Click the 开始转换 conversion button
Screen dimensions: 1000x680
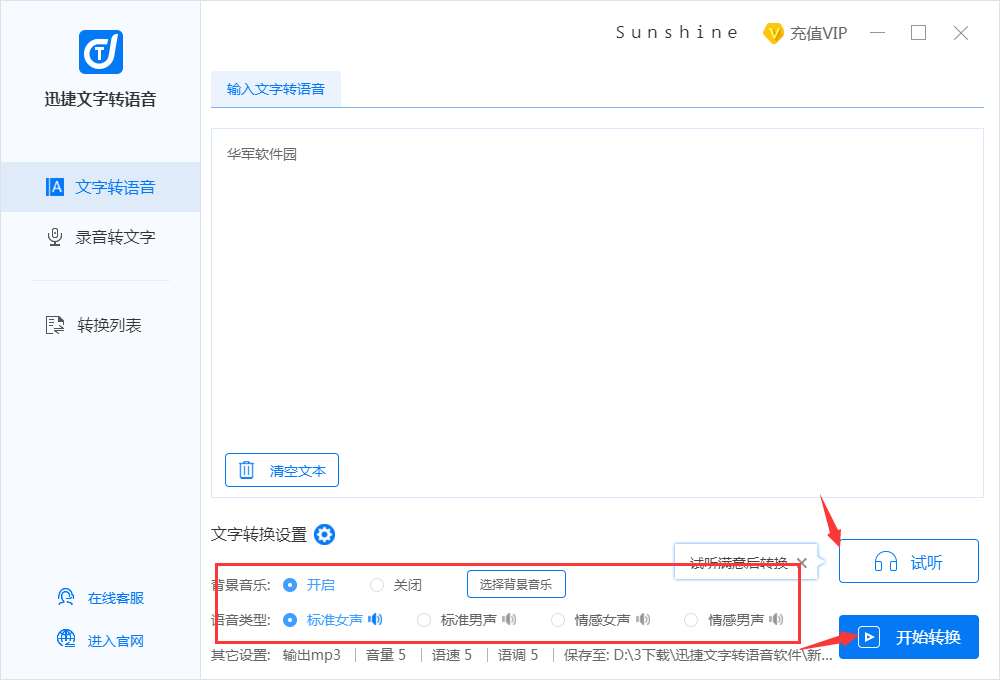[x=908, y=637]
